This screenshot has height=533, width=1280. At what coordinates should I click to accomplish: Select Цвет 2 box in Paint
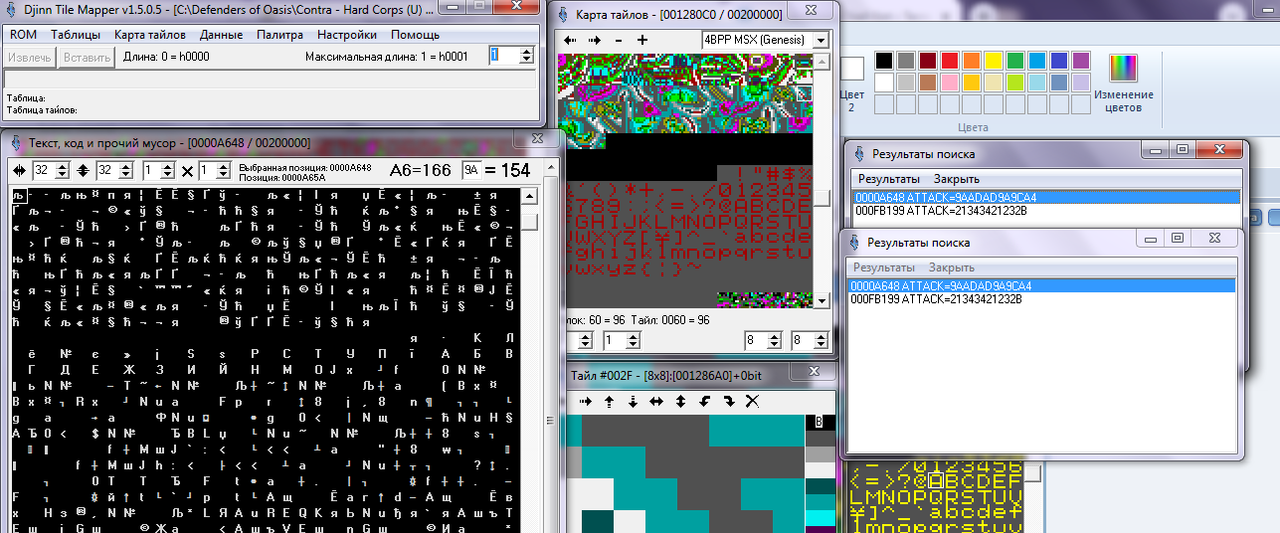[852, 84]
